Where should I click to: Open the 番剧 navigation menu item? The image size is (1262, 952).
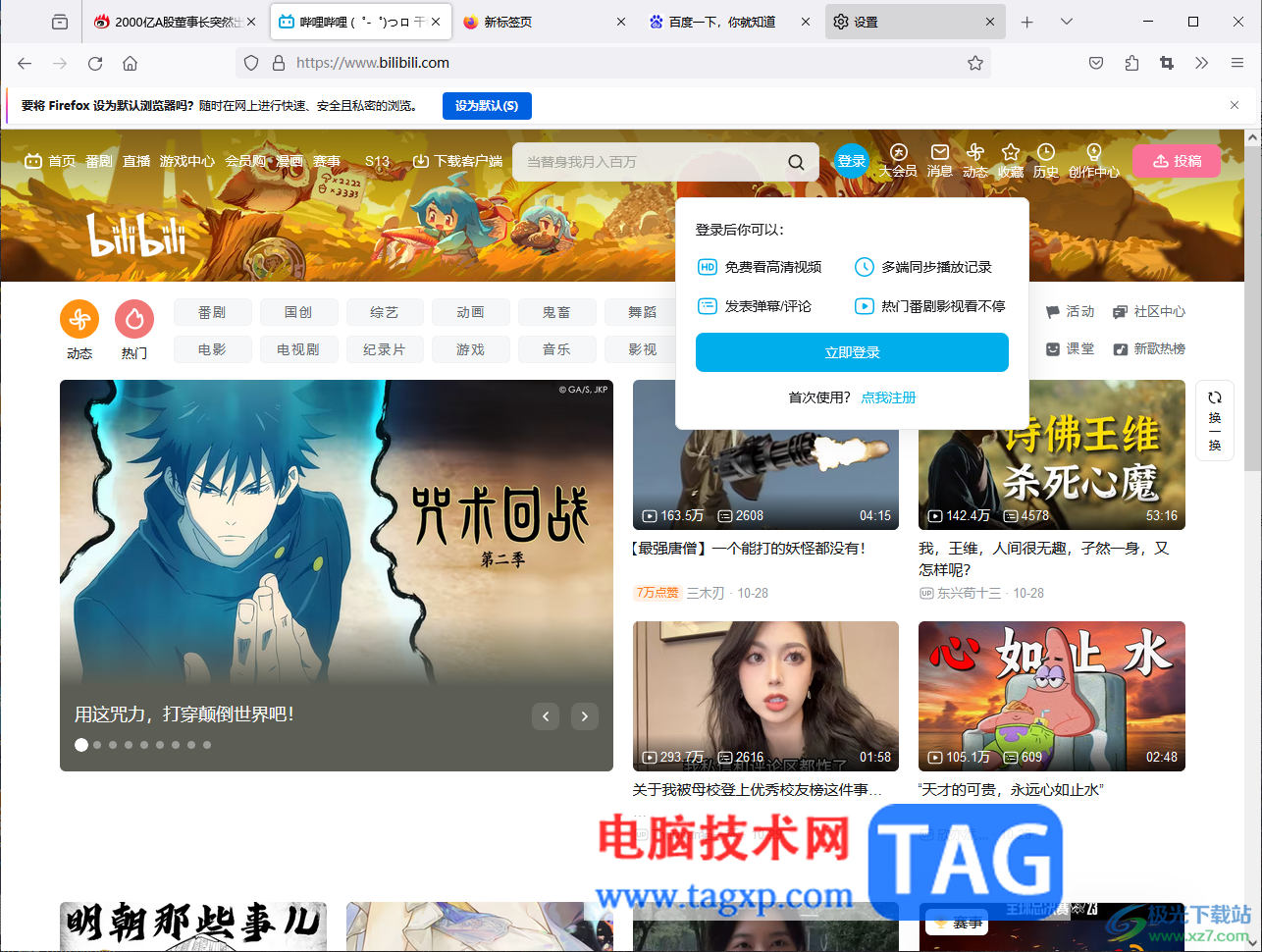(x=98, y=161)
